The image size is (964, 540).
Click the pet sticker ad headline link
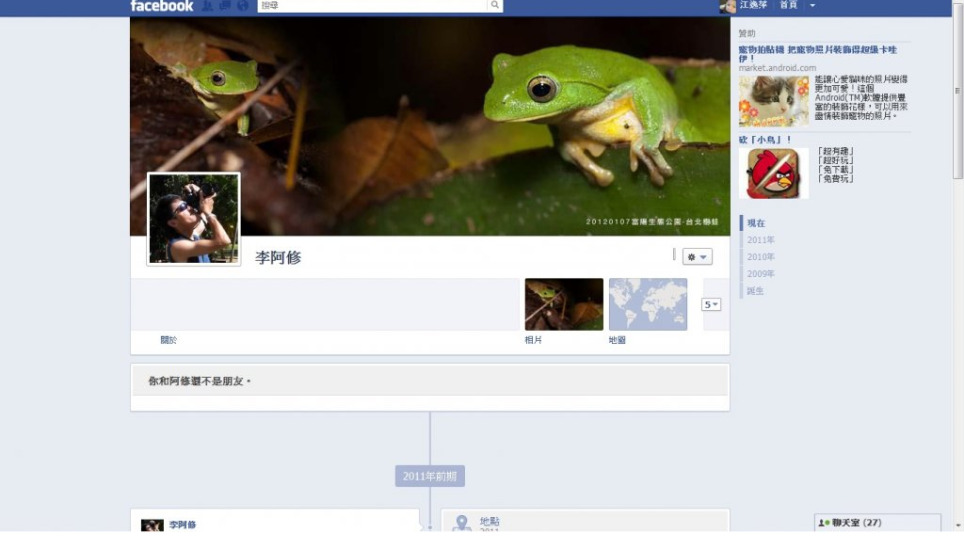click(817, 53)
